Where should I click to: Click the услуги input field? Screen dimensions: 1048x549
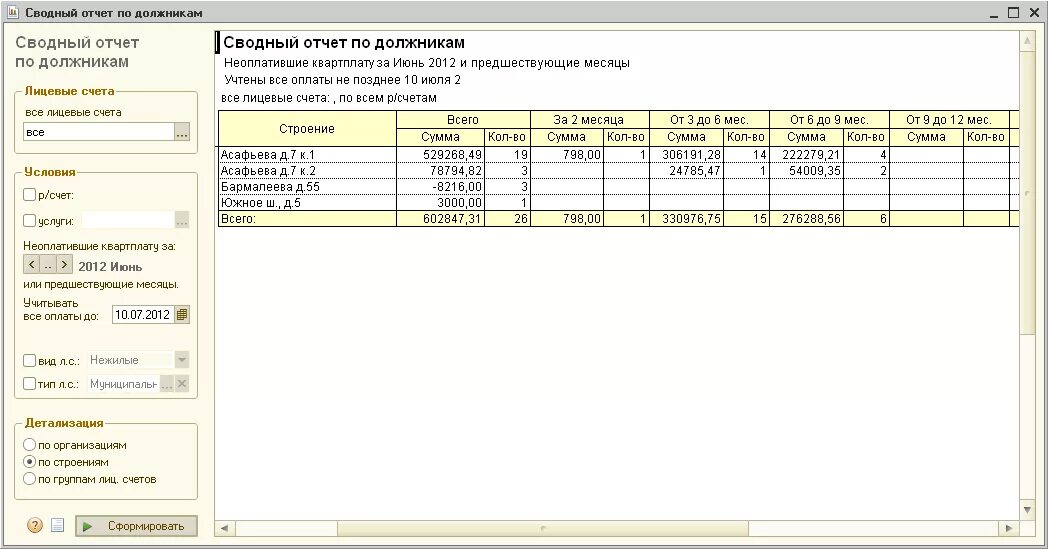click(x=128, y=220)
